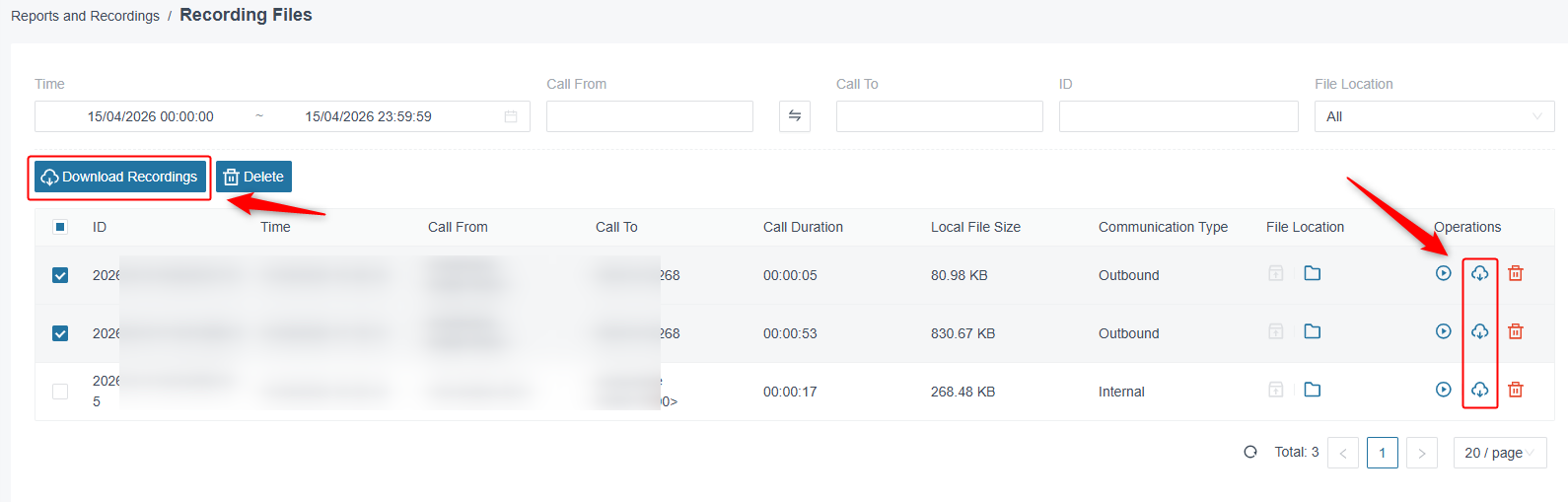Open the File Location dropdown showing All
This screenshot has height=502, width=1568.
click(1434, 116)
